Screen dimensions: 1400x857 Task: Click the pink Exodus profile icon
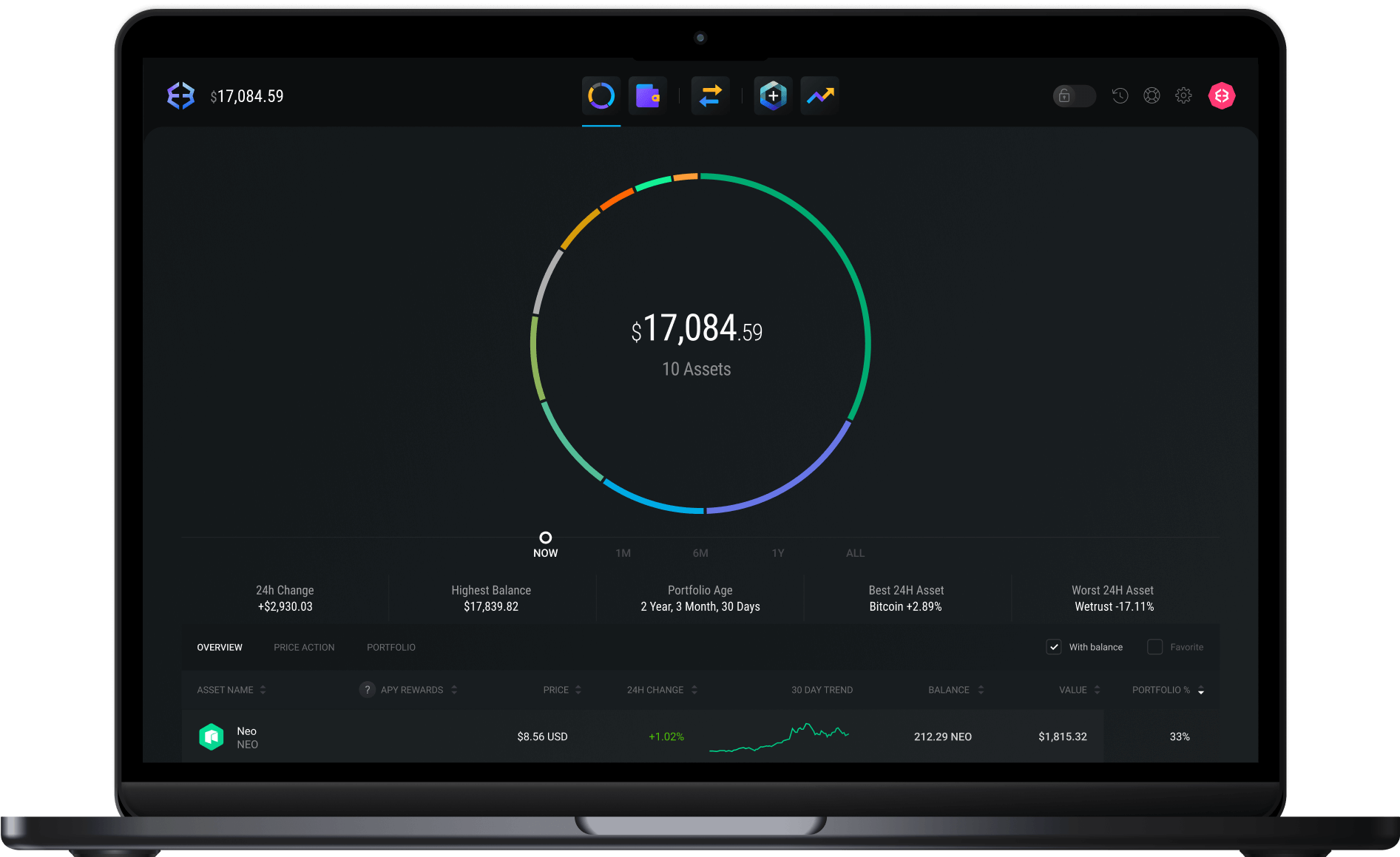click(1222, 95)
